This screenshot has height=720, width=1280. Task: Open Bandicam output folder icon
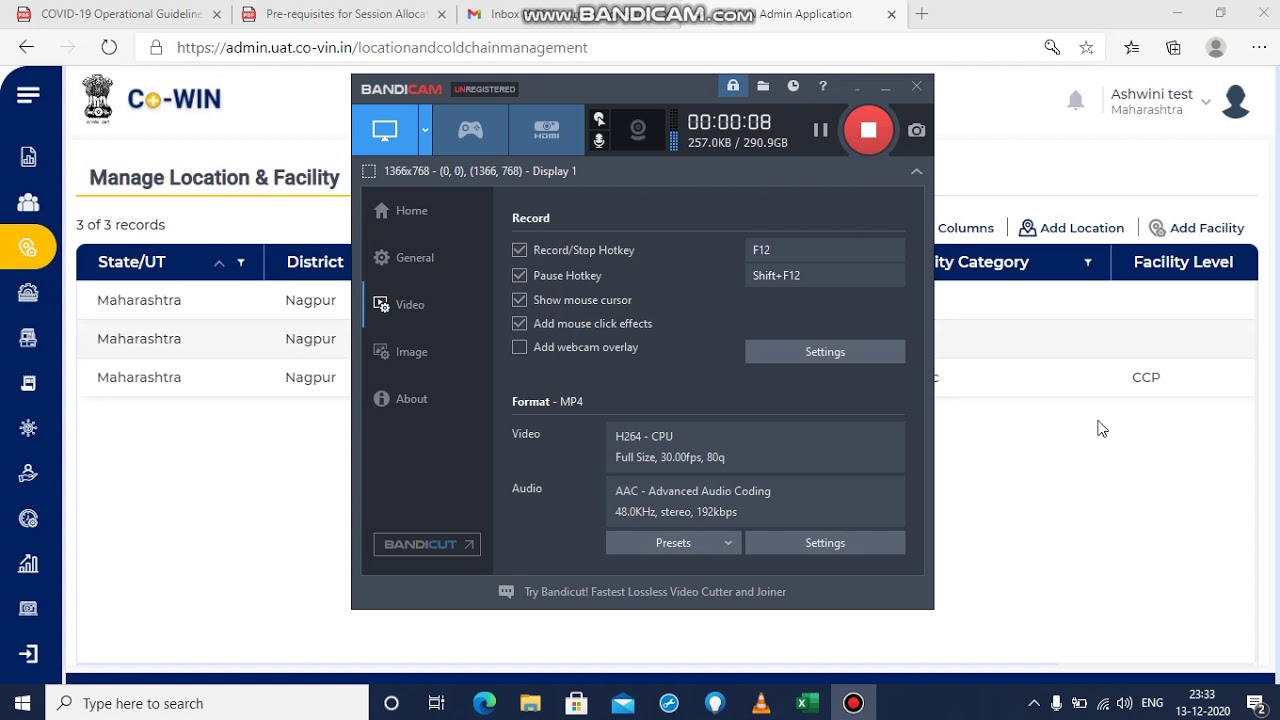pyautogui.click(x=763, y=86)
